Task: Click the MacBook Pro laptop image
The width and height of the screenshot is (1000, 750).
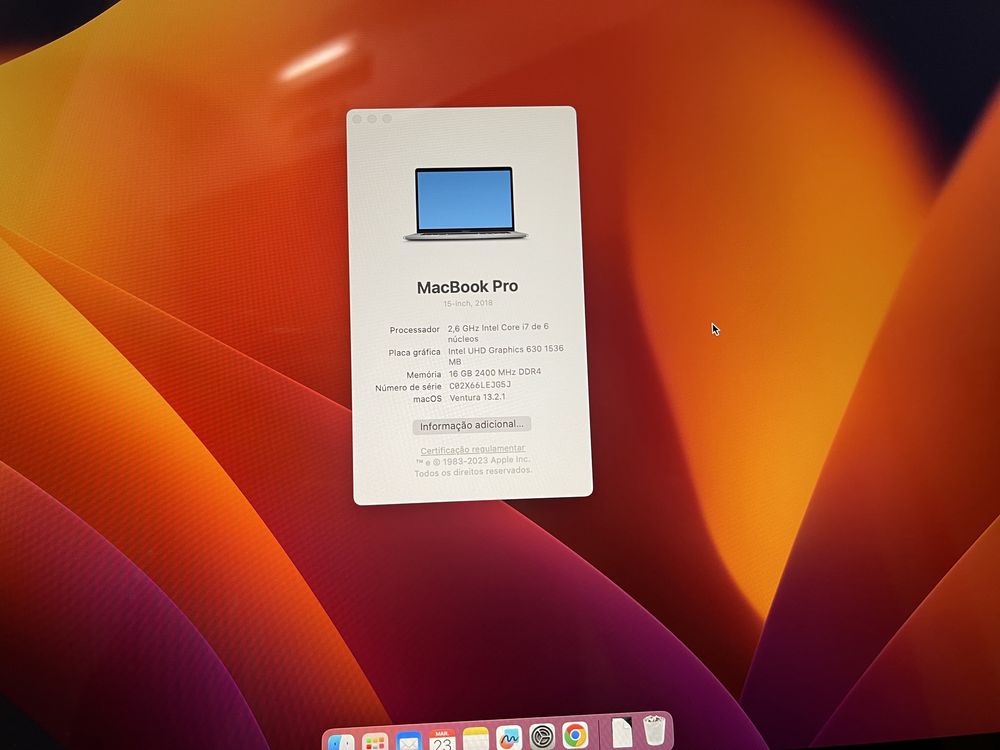Action: [465, 203]
